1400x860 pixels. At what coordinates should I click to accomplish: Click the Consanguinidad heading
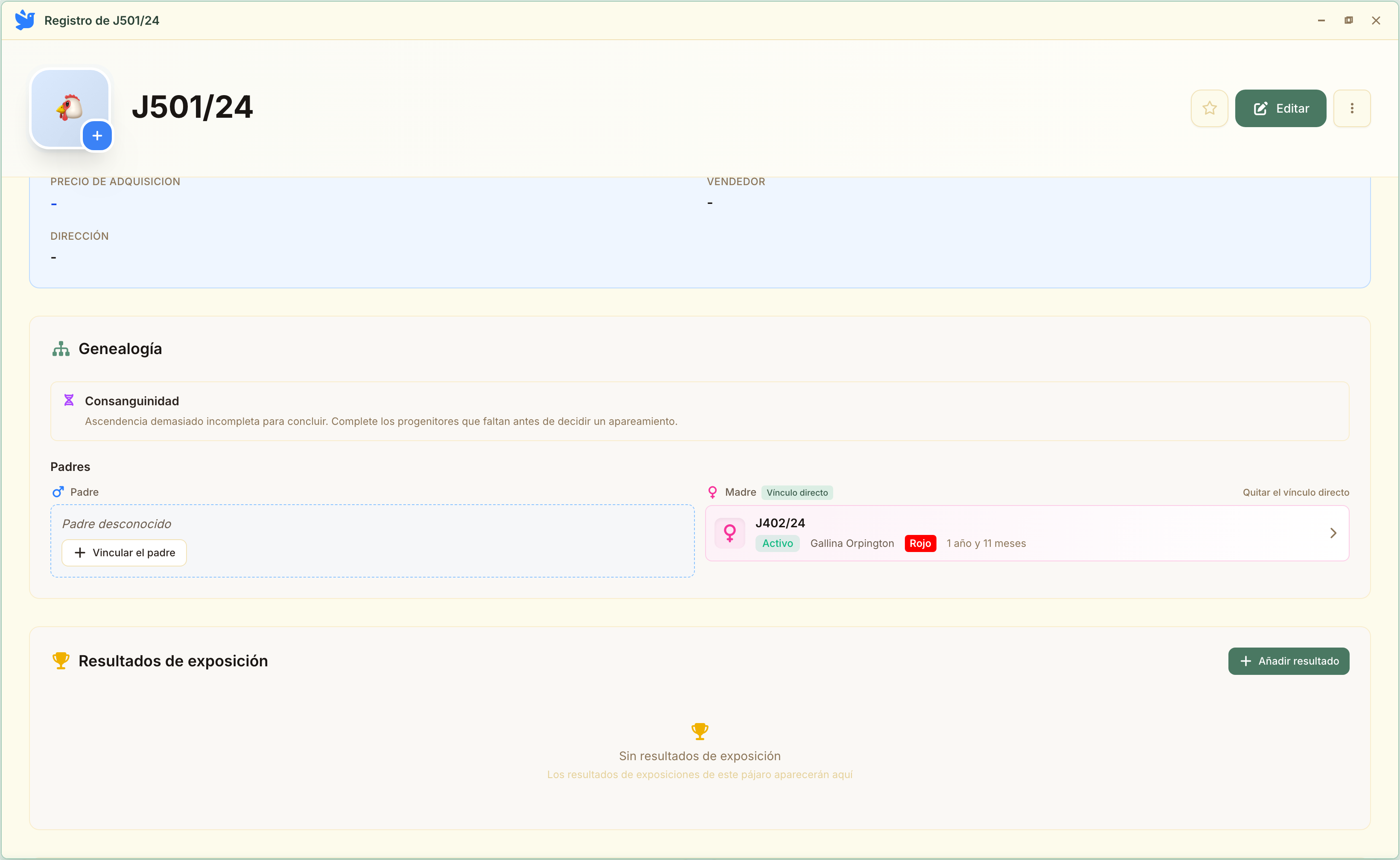[132, 401]
